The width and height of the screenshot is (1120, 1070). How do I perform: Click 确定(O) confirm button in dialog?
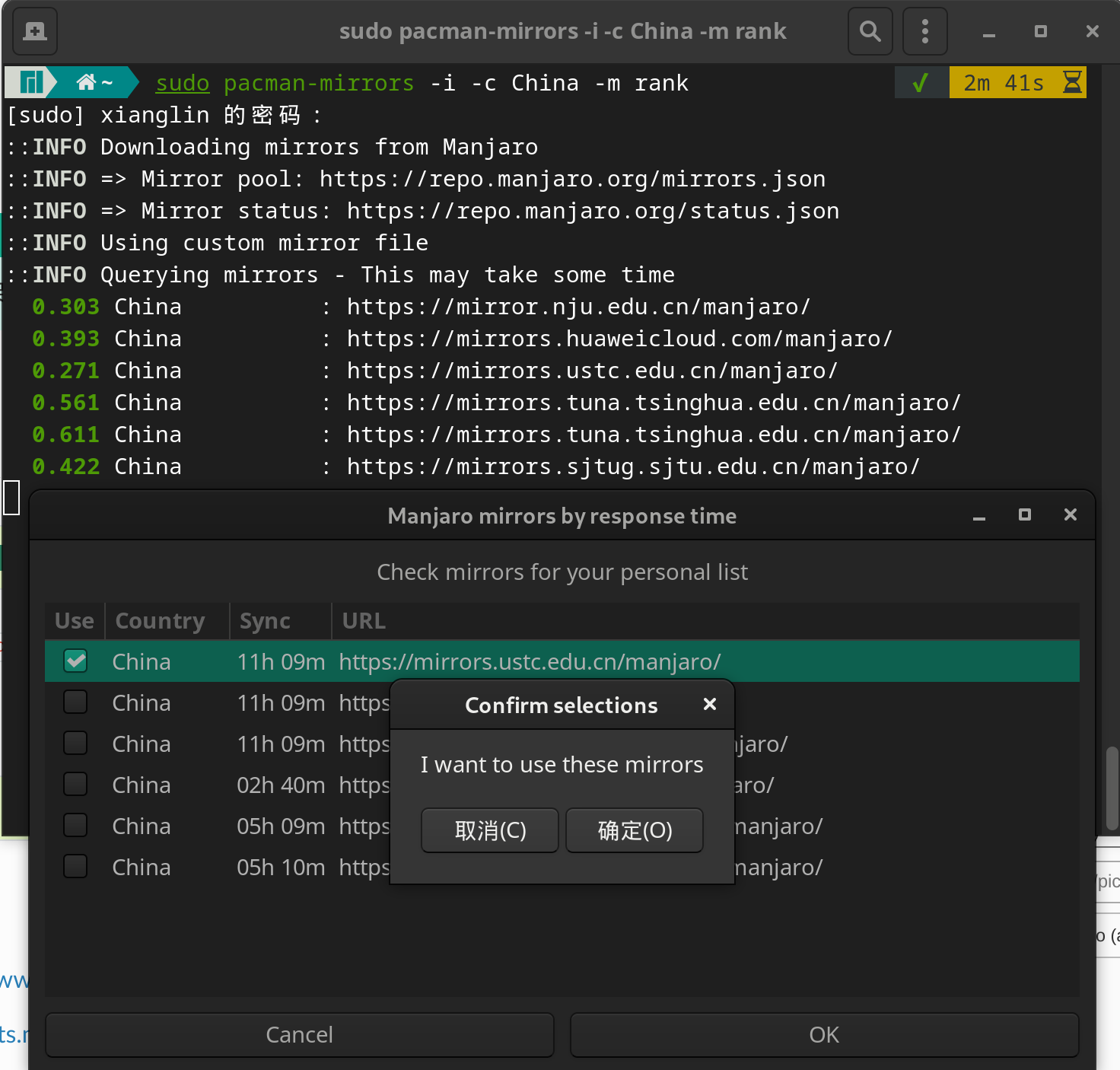pyautogui.click(x=635, y=830)
